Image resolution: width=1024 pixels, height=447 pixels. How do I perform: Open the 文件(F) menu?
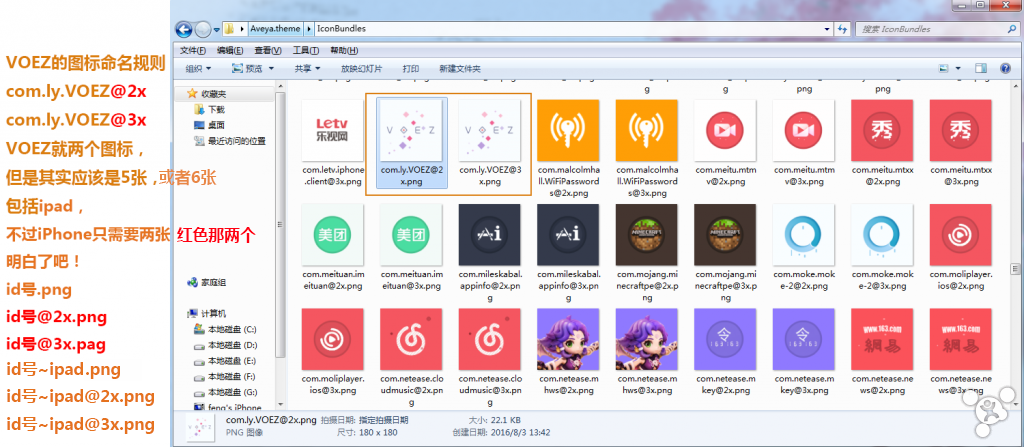coord(193,51)
